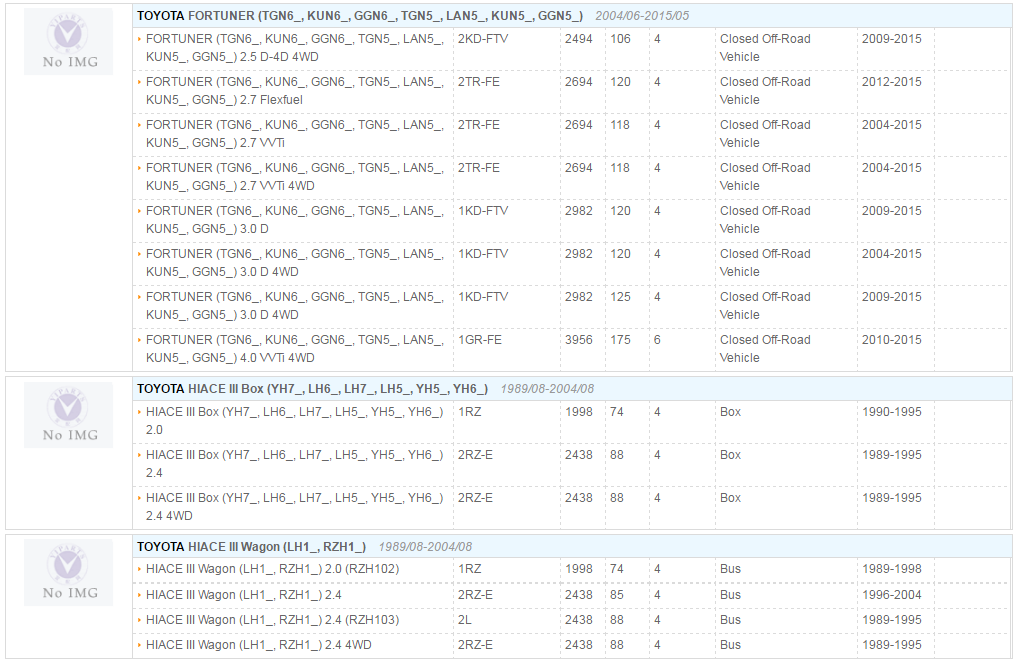Click power value 175
The height and width of the screenshot is (662, 1019).
(x=621, y=340)
